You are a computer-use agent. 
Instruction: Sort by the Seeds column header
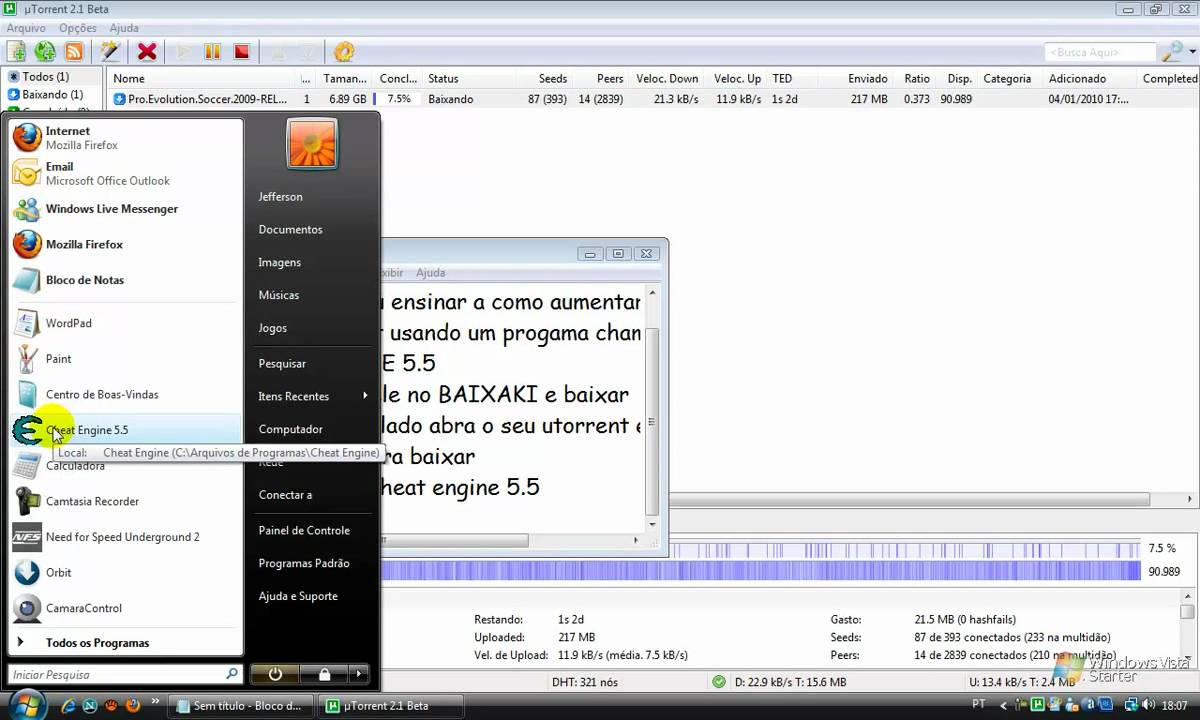(553, 78)
